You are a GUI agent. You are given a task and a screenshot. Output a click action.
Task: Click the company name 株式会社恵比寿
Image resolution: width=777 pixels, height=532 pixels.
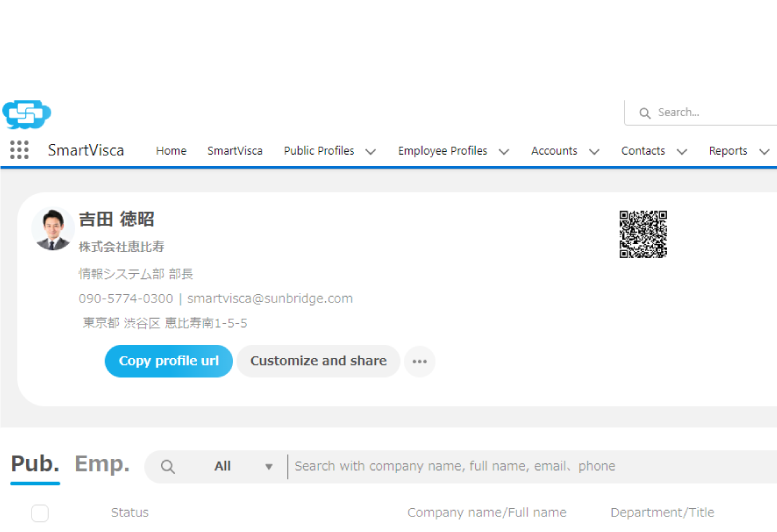[x=121, y=247]
